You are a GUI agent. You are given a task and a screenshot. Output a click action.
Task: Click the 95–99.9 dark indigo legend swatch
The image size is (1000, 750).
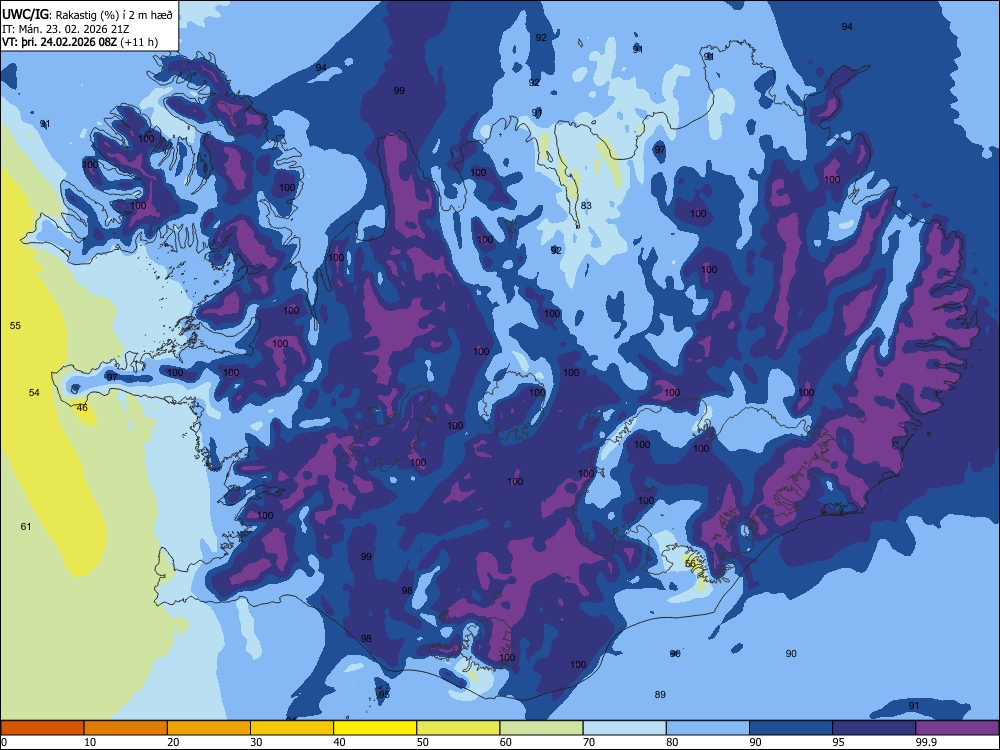(874, 728)
